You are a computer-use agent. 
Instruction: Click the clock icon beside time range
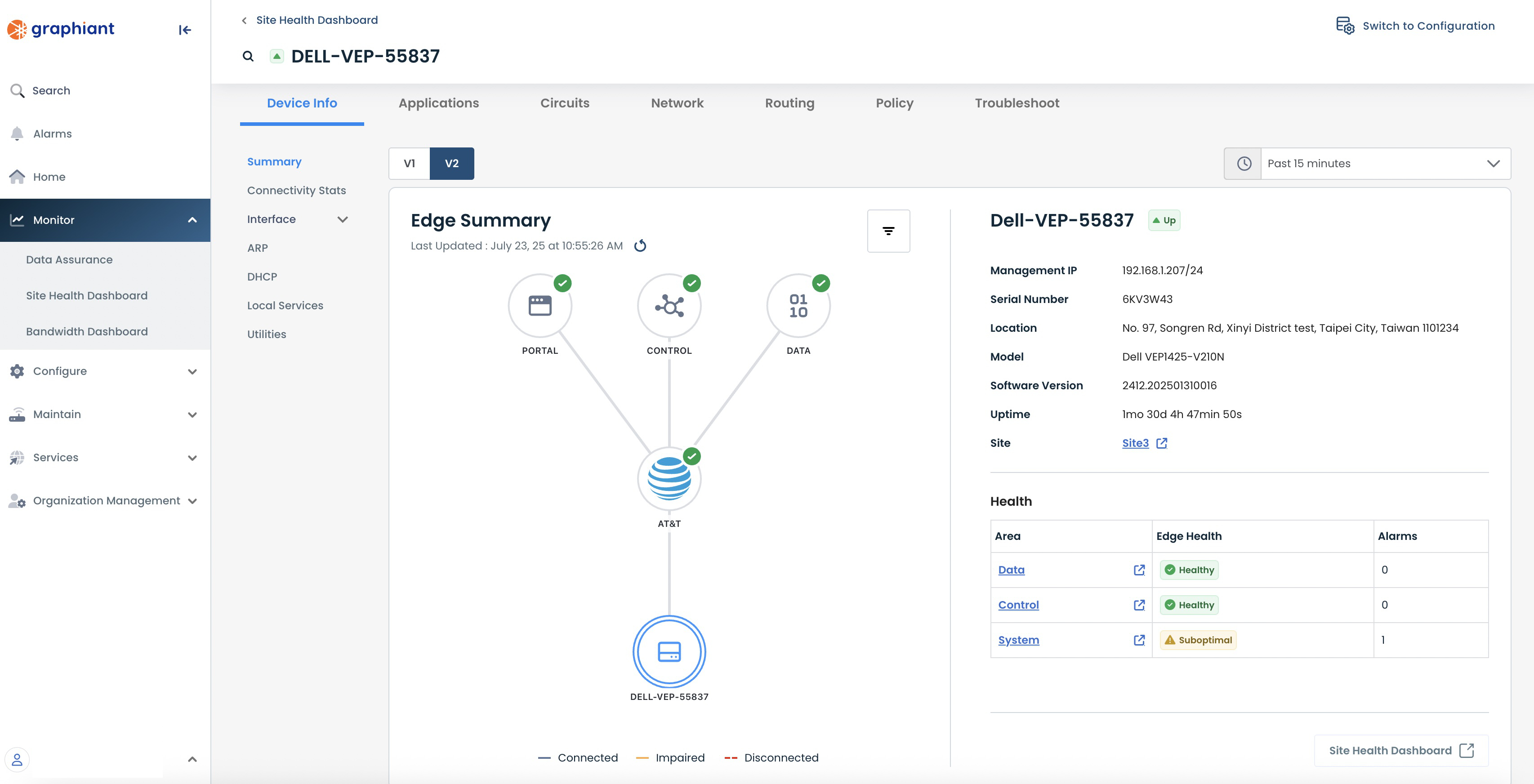point(1244,164)
